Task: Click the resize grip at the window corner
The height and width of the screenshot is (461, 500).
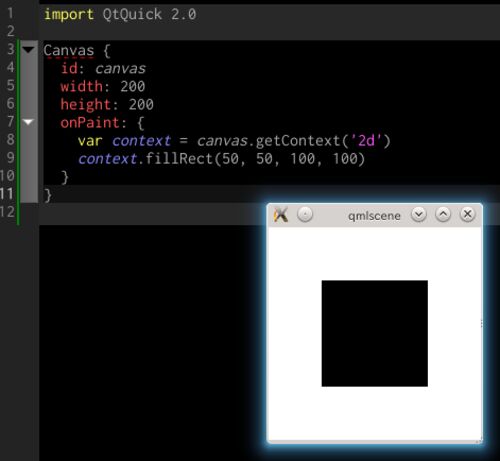Action: (479, 440)
